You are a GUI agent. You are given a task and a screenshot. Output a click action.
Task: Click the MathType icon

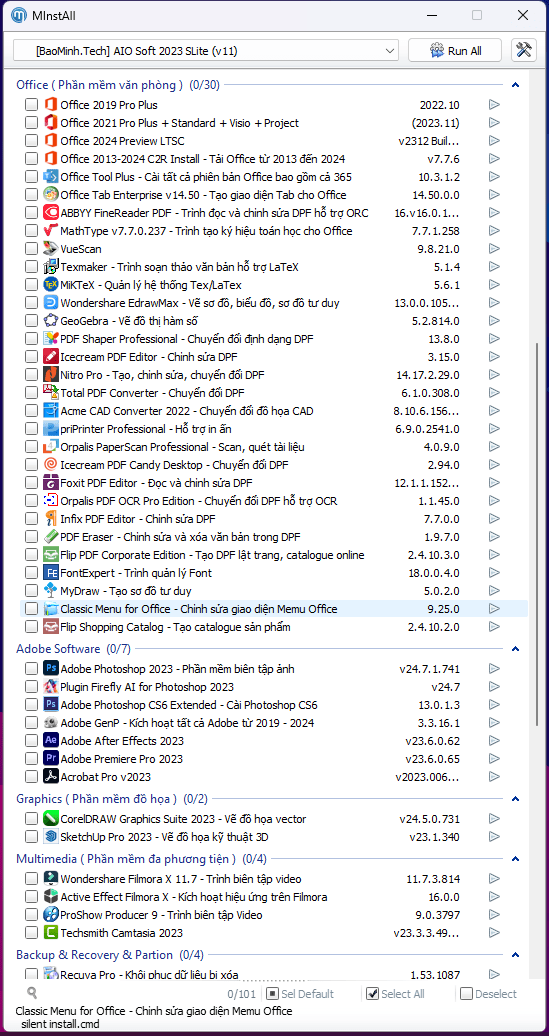coord(51,231)
